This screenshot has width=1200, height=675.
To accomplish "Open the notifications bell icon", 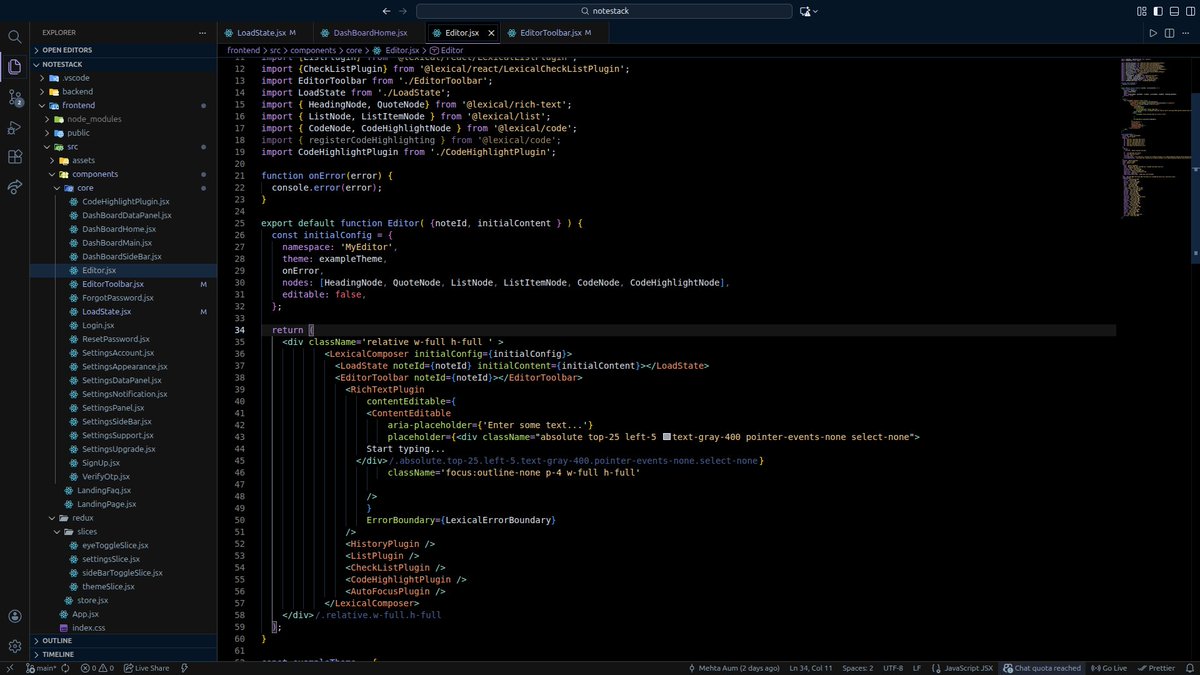I will coord(1188,668).
